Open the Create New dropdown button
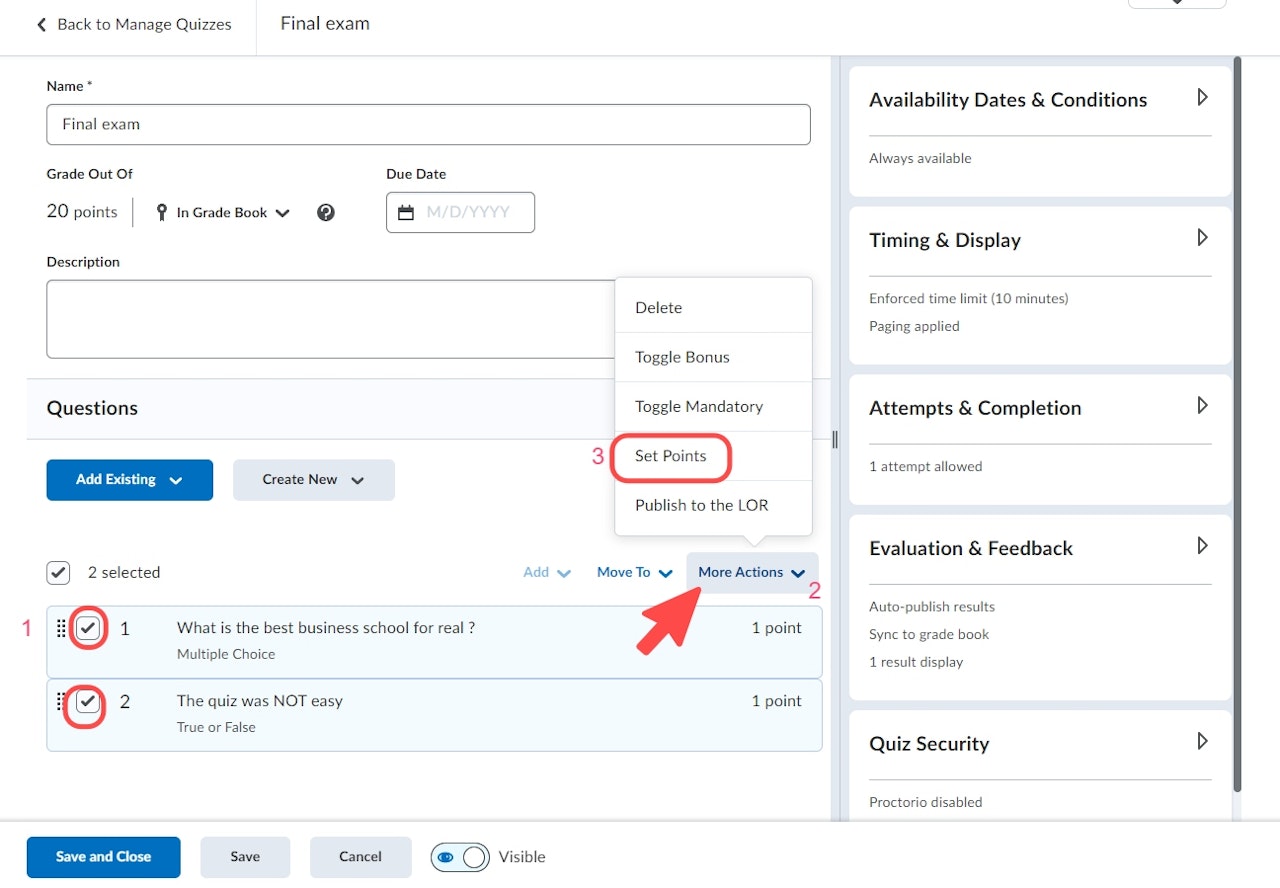1280x888 pixels. click(313, 480)
